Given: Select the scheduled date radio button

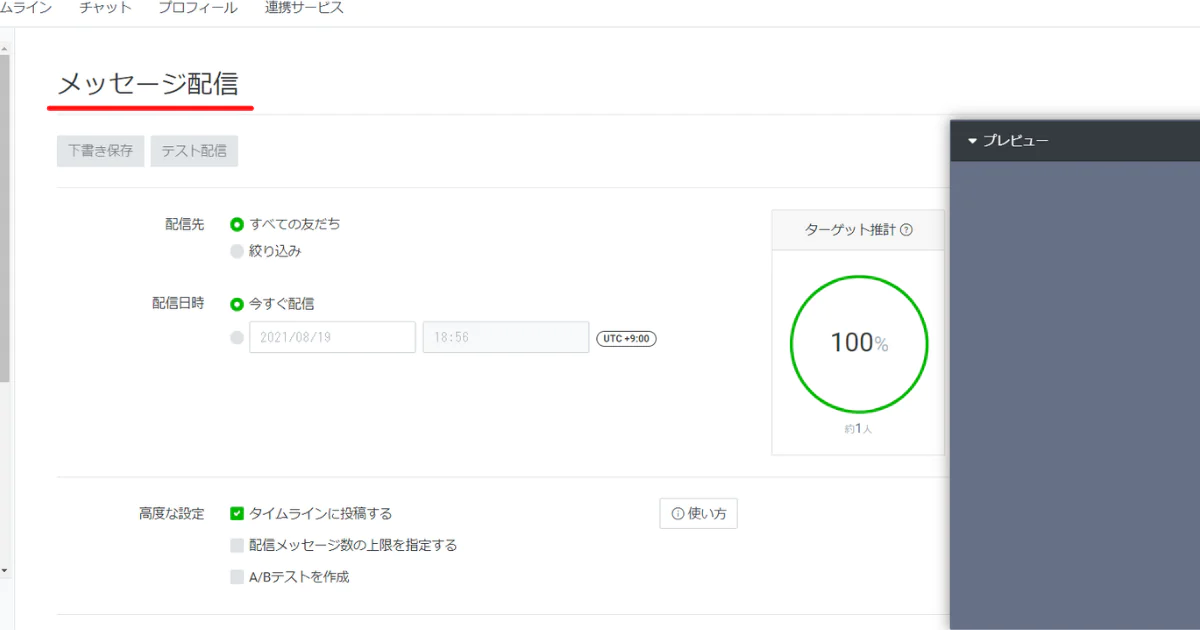Looking at the screenshot, I should (x=237, y=338).
